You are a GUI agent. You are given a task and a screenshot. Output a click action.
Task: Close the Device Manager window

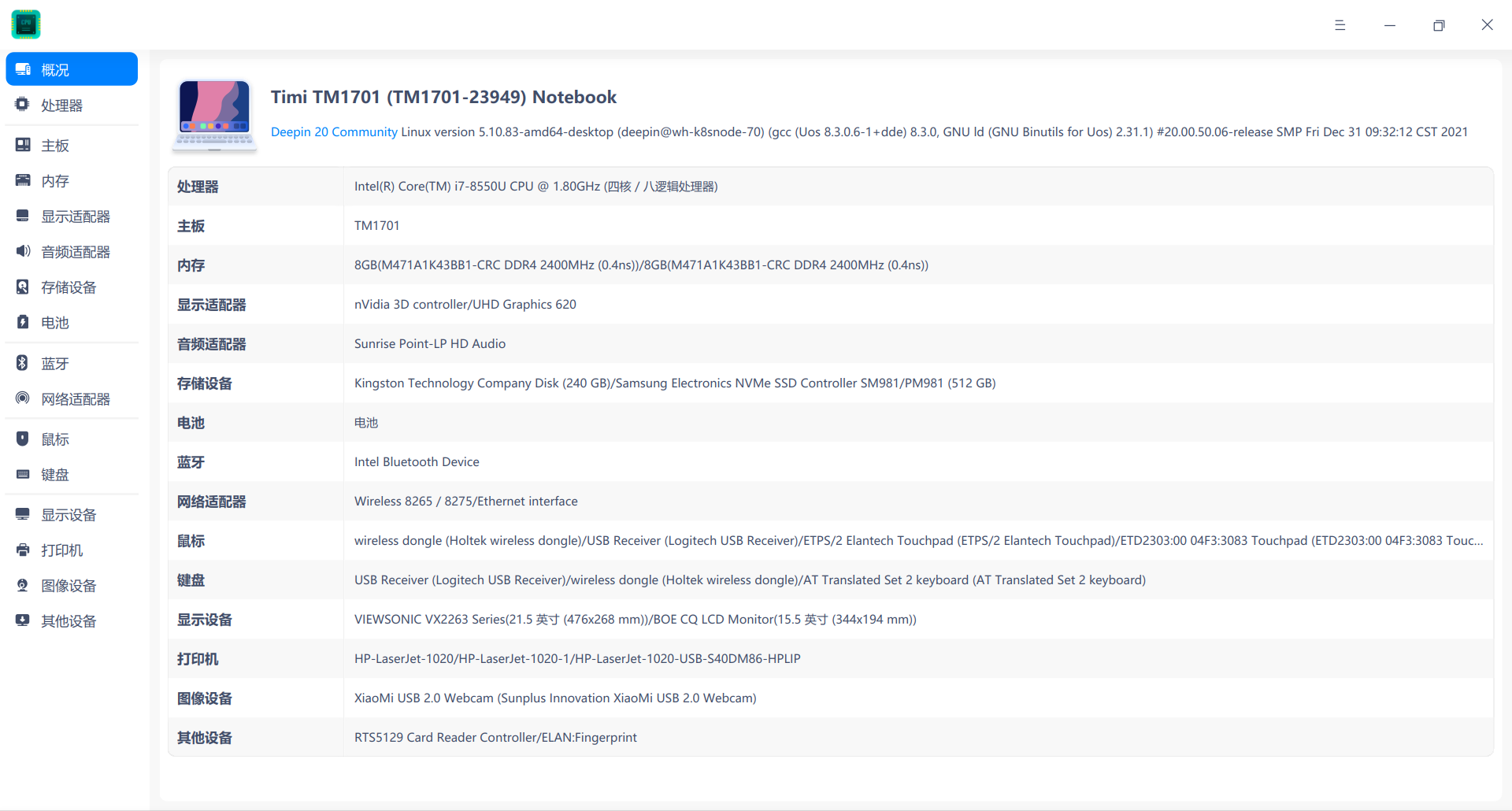pyautogui.click(x=1487, y=25)
